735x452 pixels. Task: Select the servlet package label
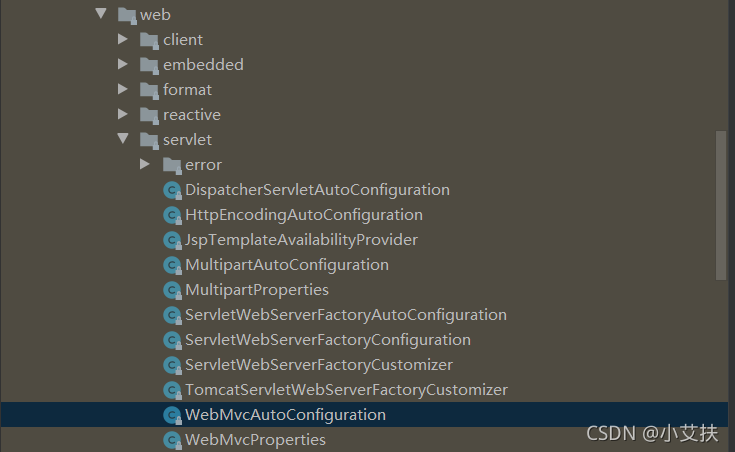(188, 140)
